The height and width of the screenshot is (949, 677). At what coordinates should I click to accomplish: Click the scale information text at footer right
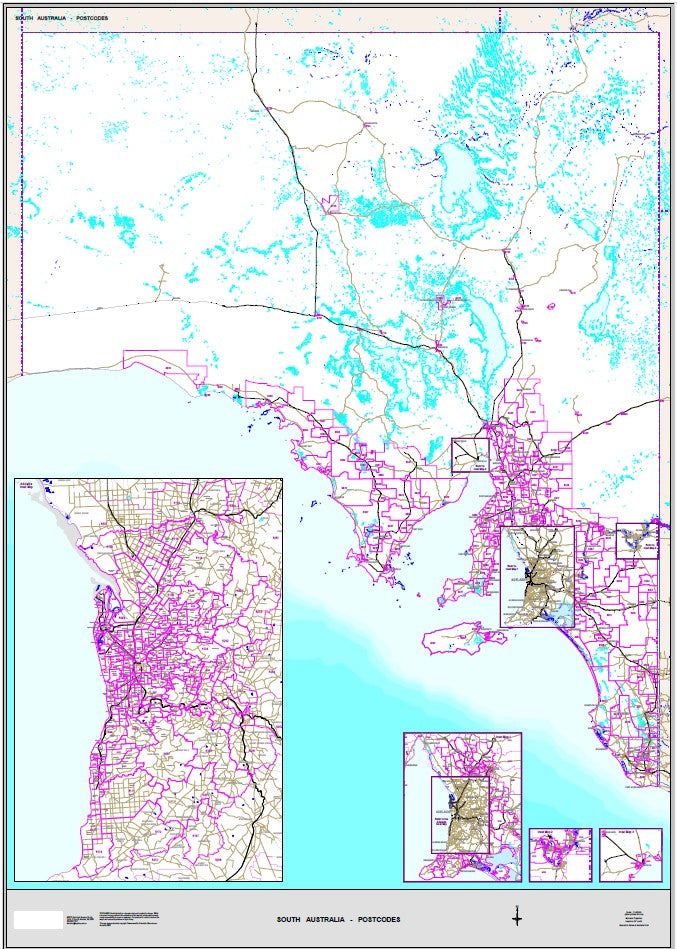(x=633, y=917)
